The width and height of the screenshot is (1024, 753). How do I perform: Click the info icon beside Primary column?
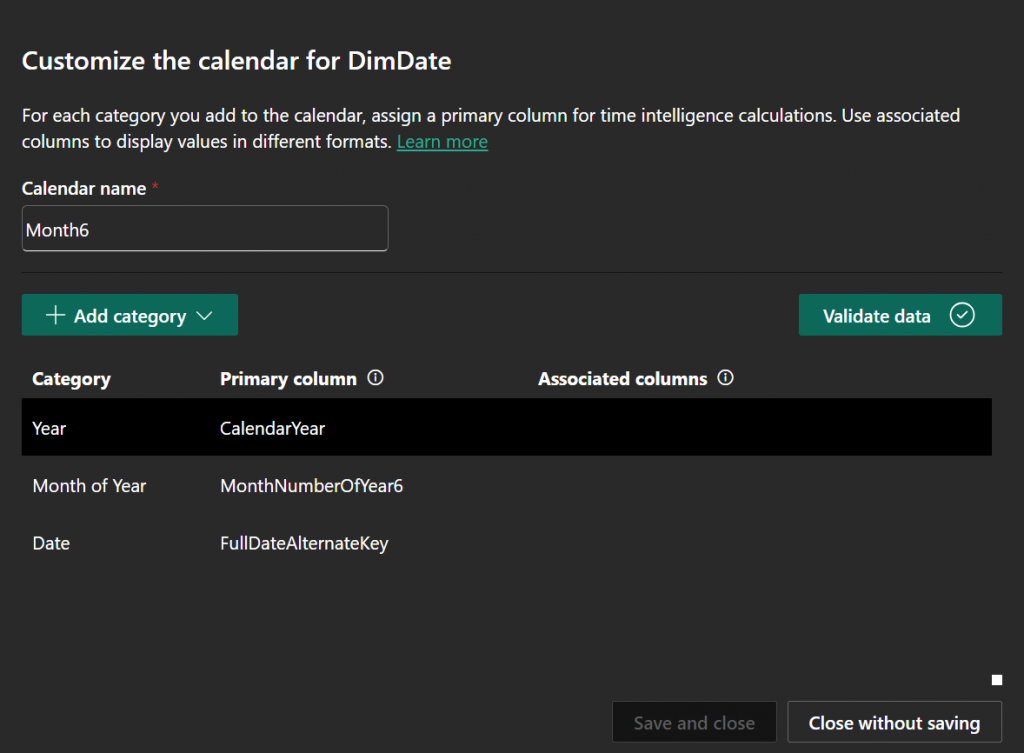tap(376, 379)
